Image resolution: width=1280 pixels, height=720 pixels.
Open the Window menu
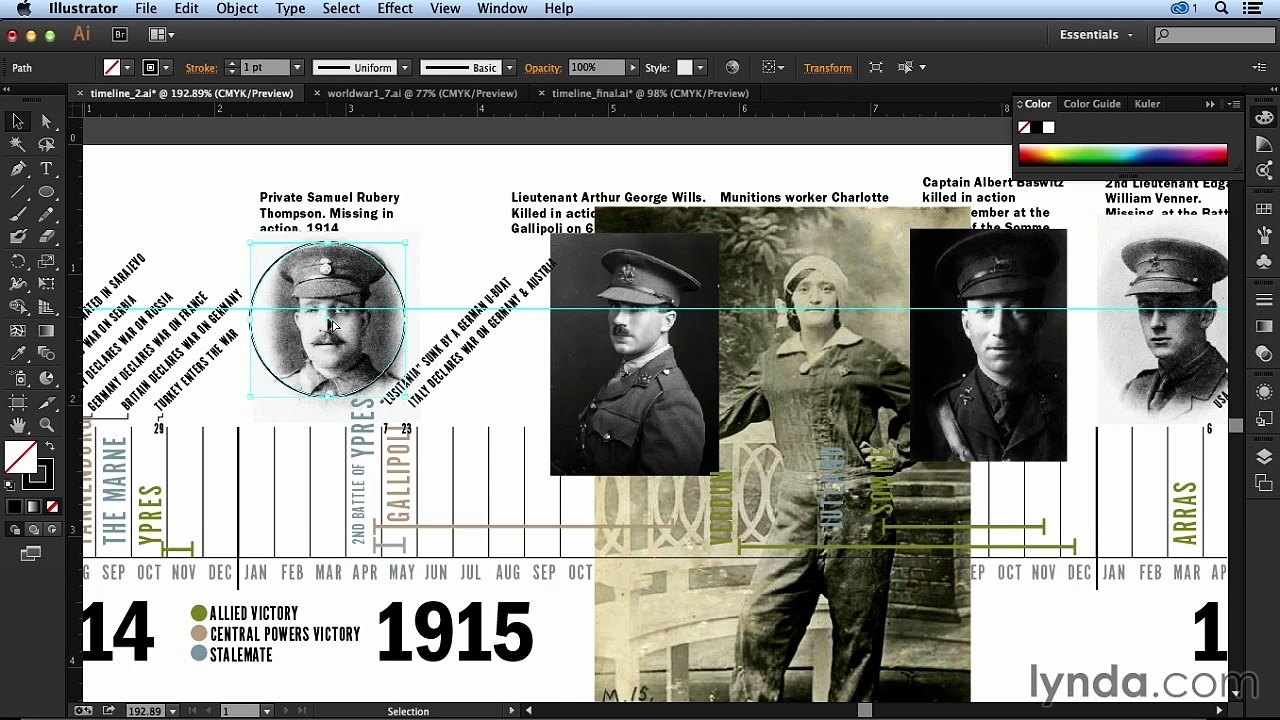click(502, 8)
